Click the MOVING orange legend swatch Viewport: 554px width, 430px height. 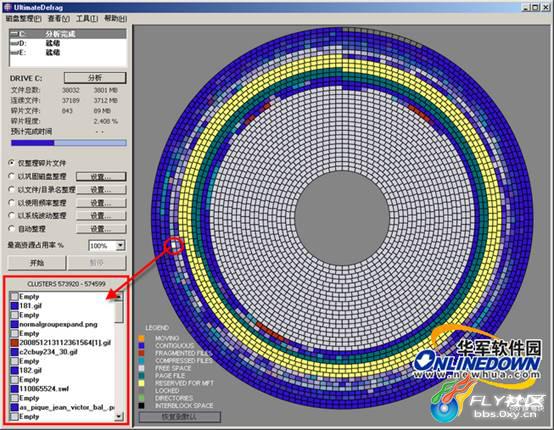point(141,338)
